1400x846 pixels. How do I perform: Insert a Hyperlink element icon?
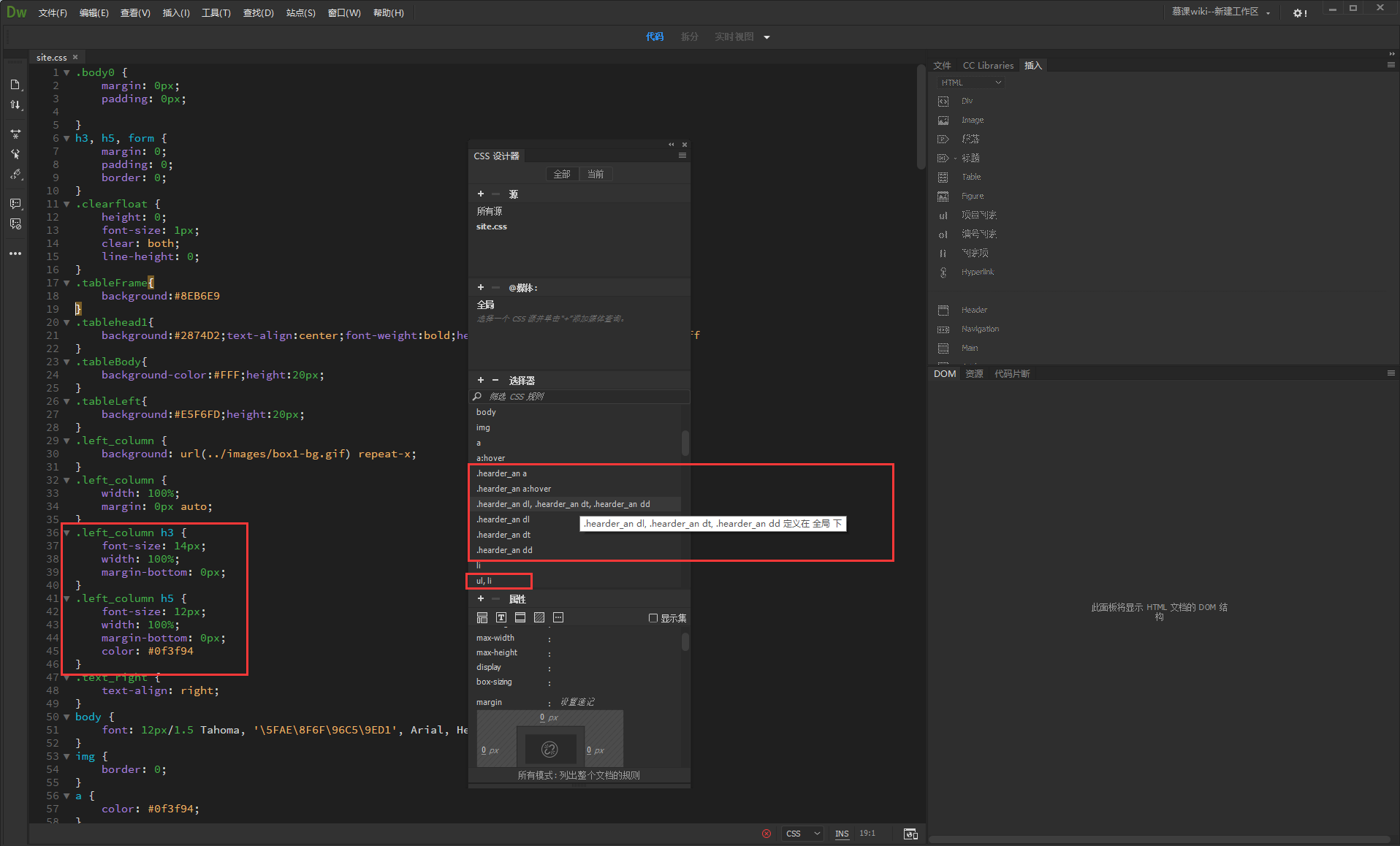[x=943, y=272]
